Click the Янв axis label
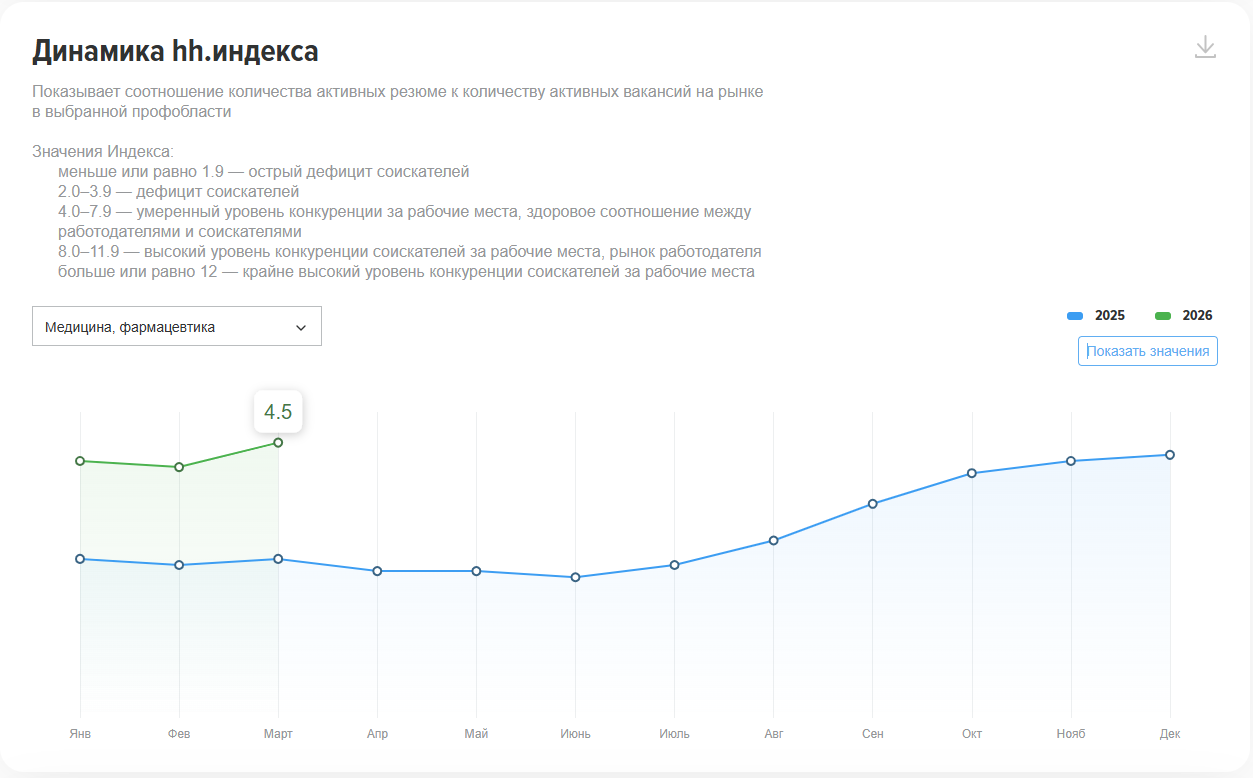Screen dimensions: 1253x778 coord(80,734)
